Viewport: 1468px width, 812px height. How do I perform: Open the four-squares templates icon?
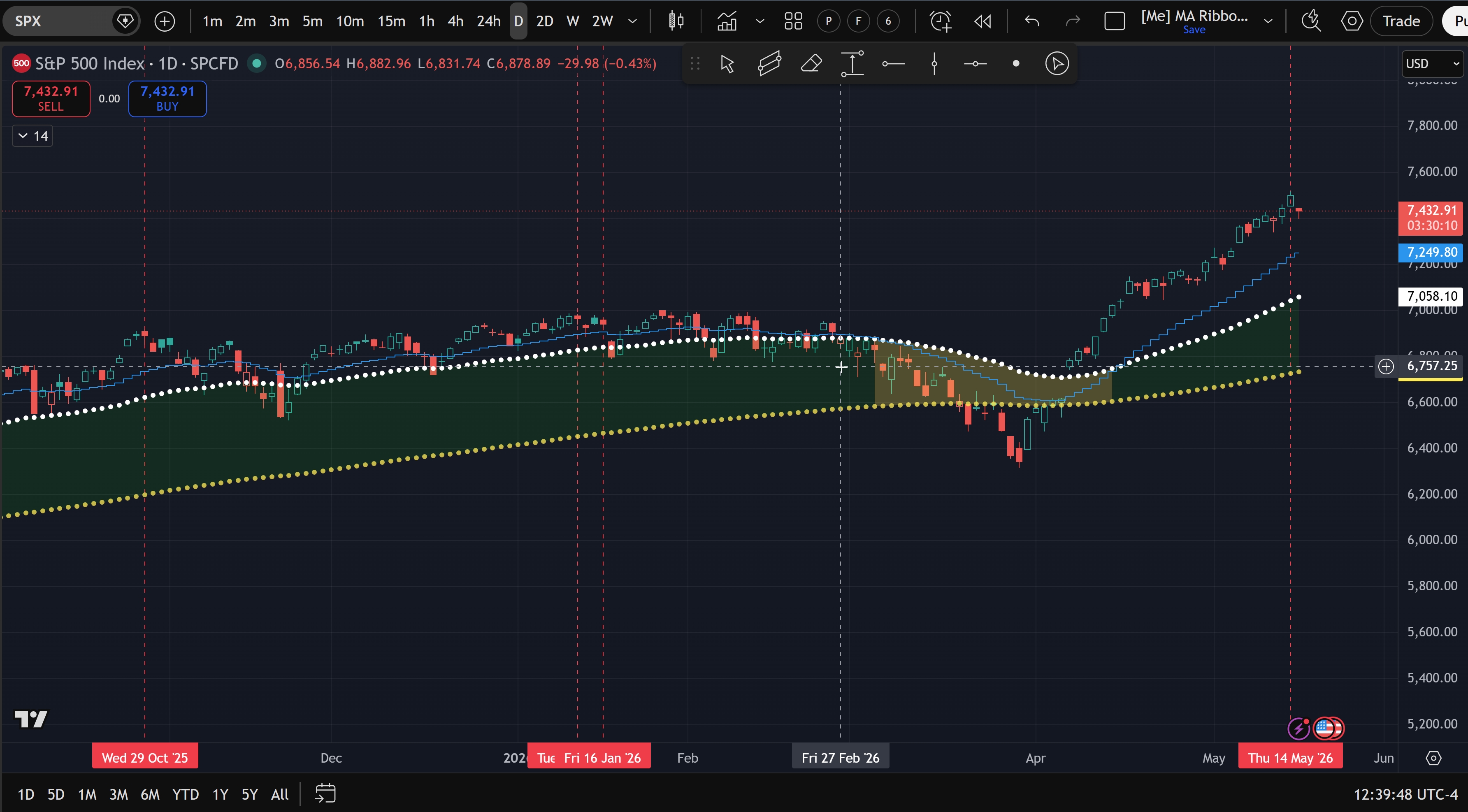coord(793,22)
